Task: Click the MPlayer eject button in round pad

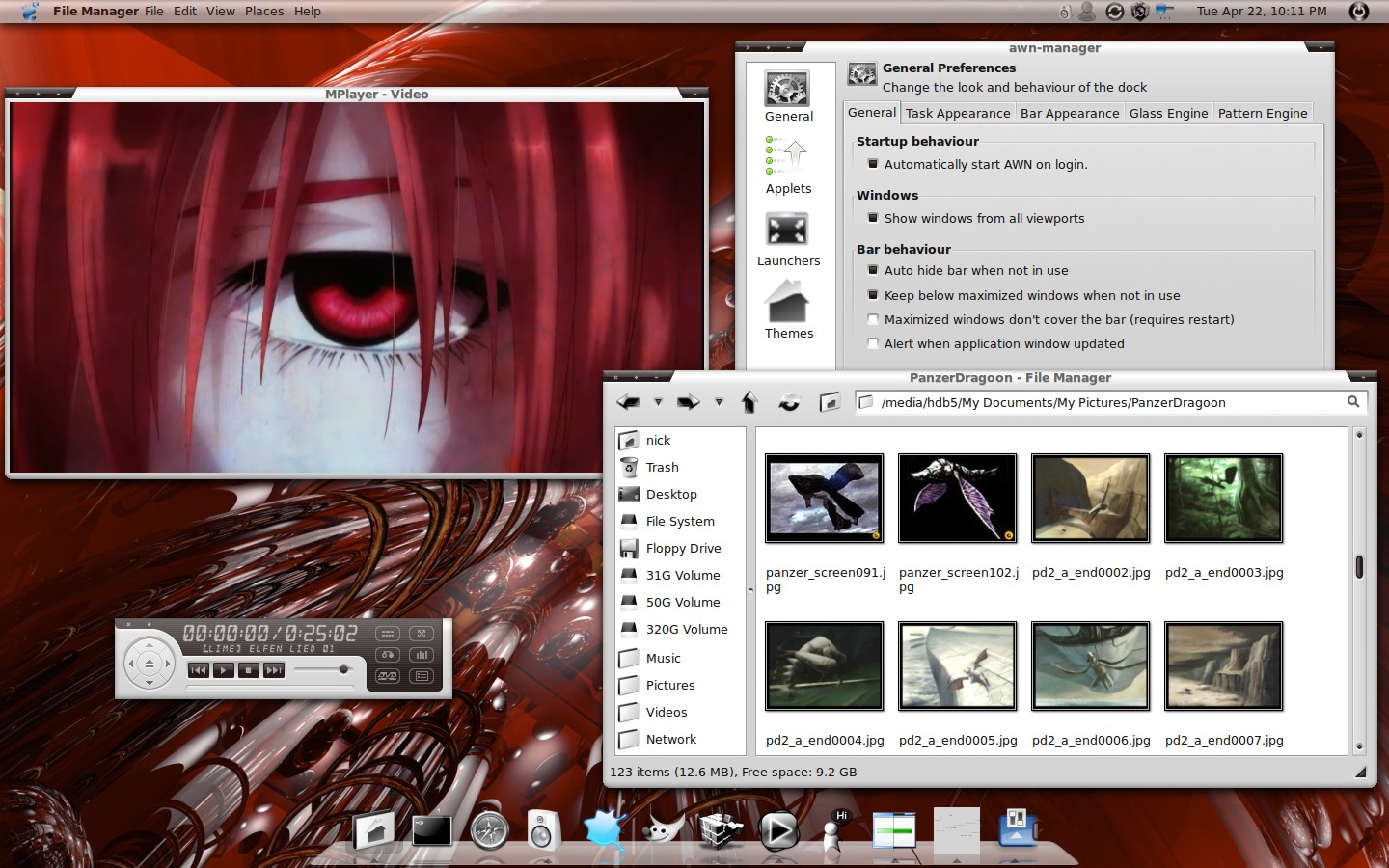Action: click(x=150, y=664)
